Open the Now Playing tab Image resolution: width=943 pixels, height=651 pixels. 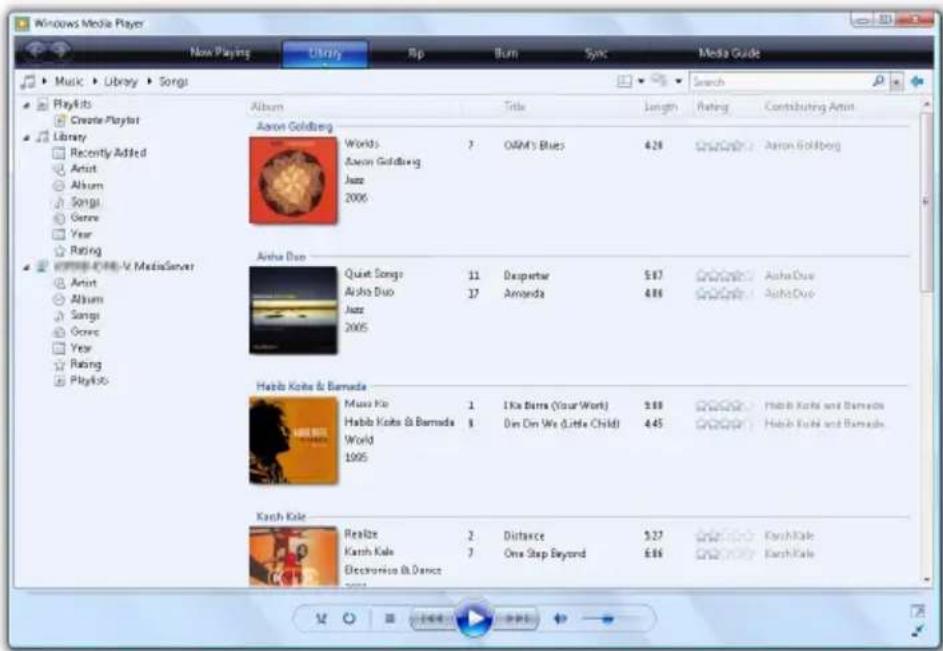220,52
